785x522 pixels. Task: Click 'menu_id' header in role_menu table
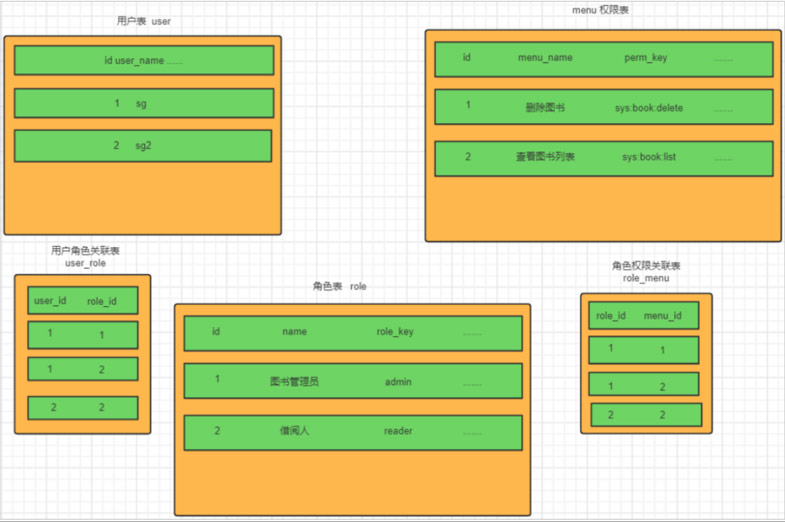coord(662,316)
